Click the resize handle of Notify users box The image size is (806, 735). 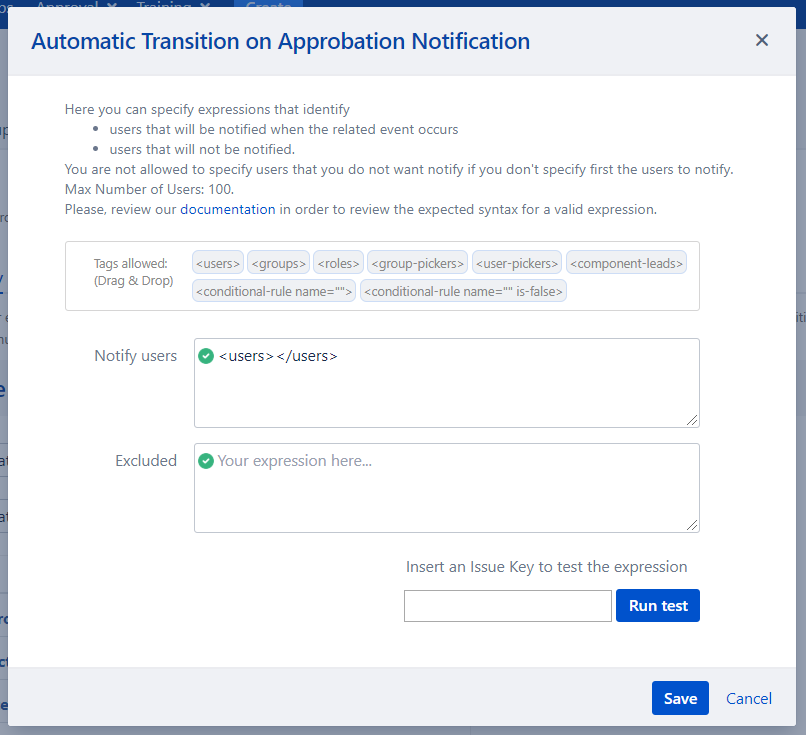tap(692, 420)
